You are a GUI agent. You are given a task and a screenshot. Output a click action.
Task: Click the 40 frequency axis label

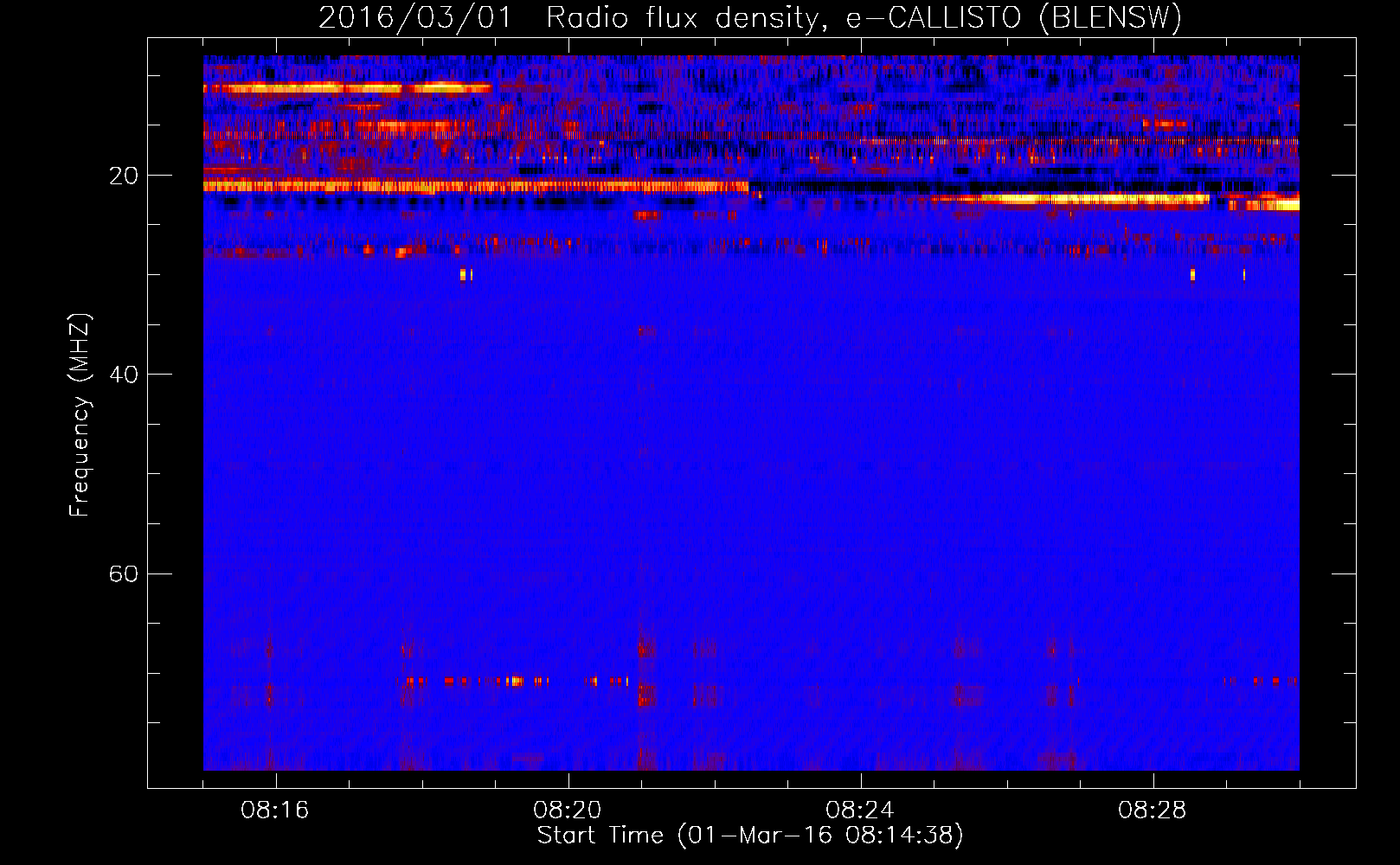123,375
